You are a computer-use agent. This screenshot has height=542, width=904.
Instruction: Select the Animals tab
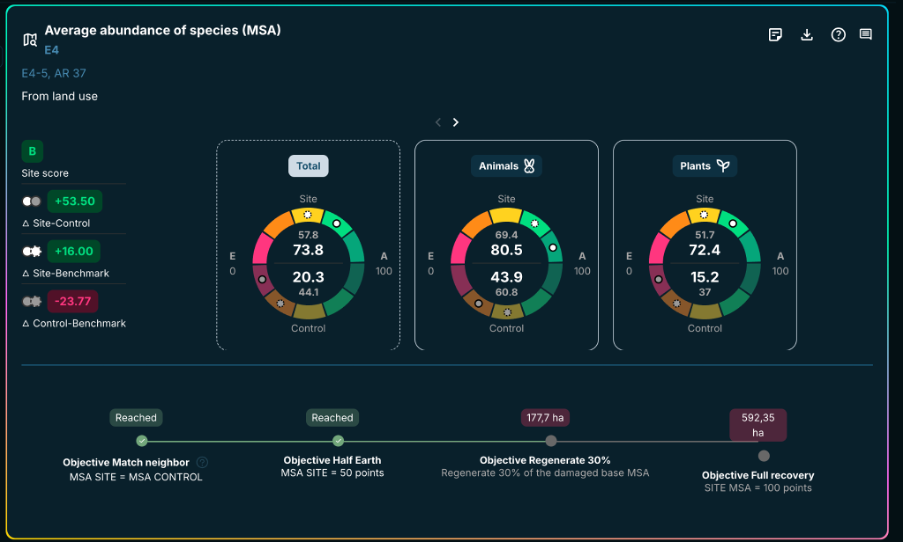click(x=506, y=166)
